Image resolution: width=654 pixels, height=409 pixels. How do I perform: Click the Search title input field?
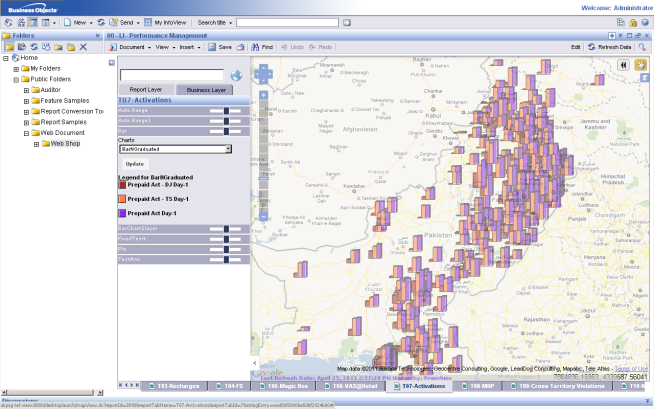[287, 23]
